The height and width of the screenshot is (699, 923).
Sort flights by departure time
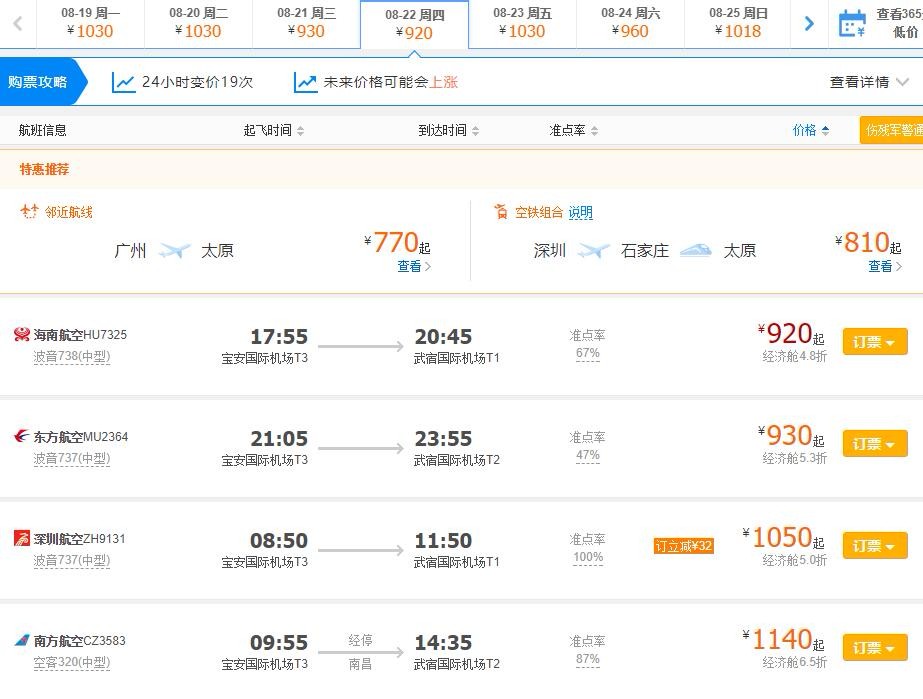point(274,130)
